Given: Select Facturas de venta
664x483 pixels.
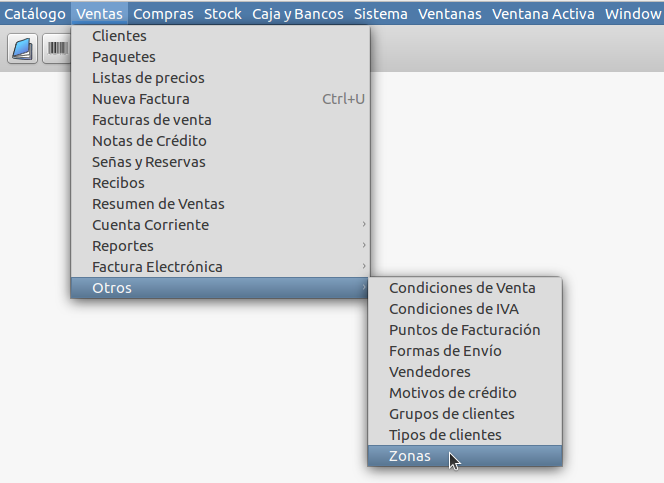Looking at the screenshot, I should (x=220, y=120).
